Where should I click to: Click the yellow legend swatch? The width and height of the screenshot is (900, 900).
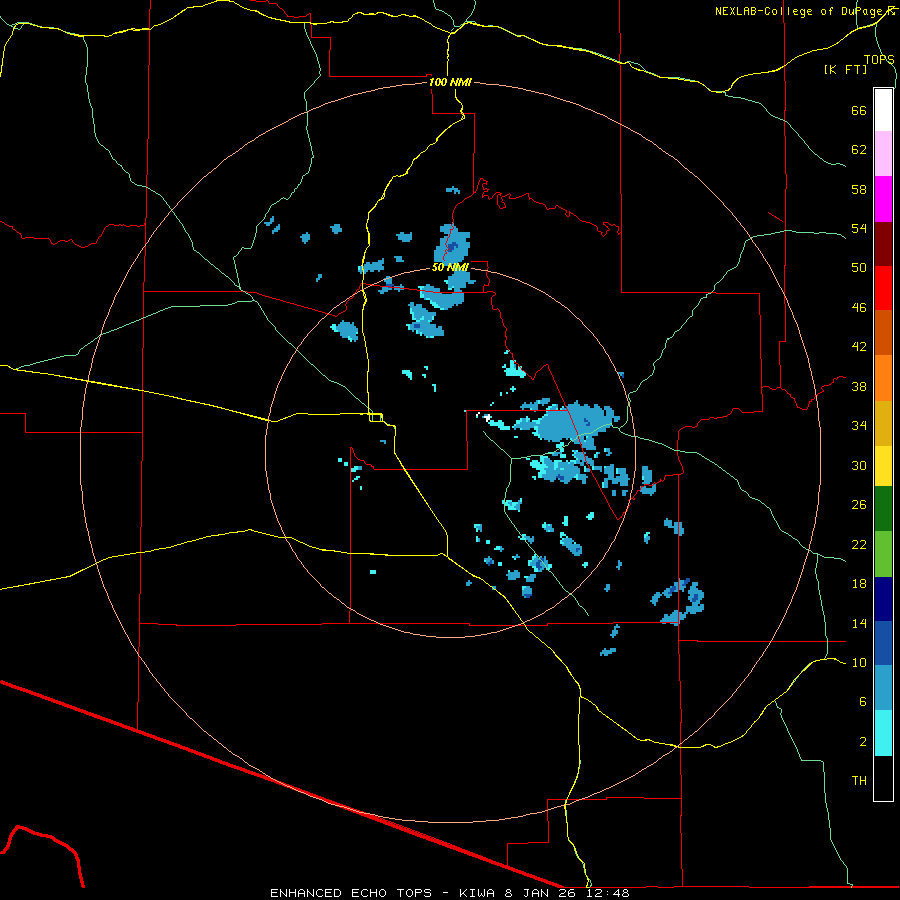[883, 466]
